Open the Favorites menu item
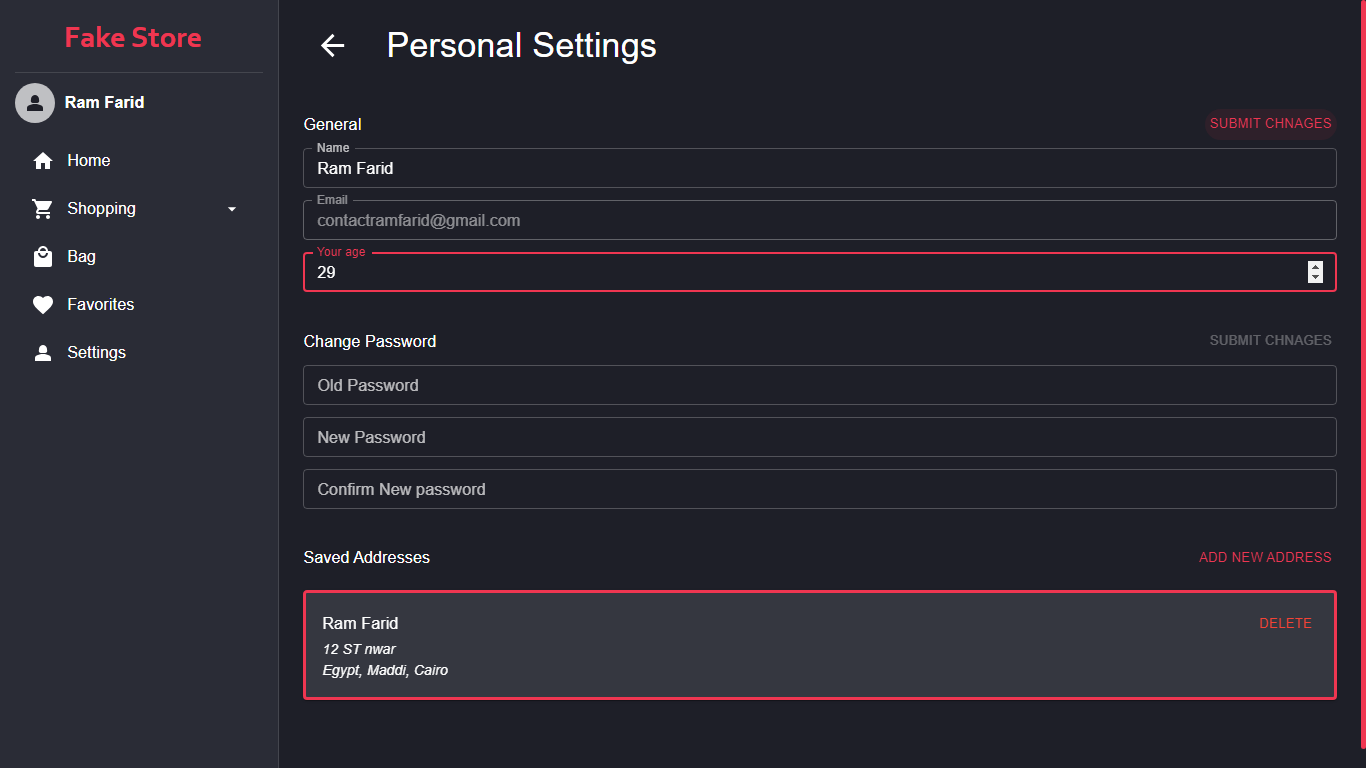 click(x=100, y=305)
